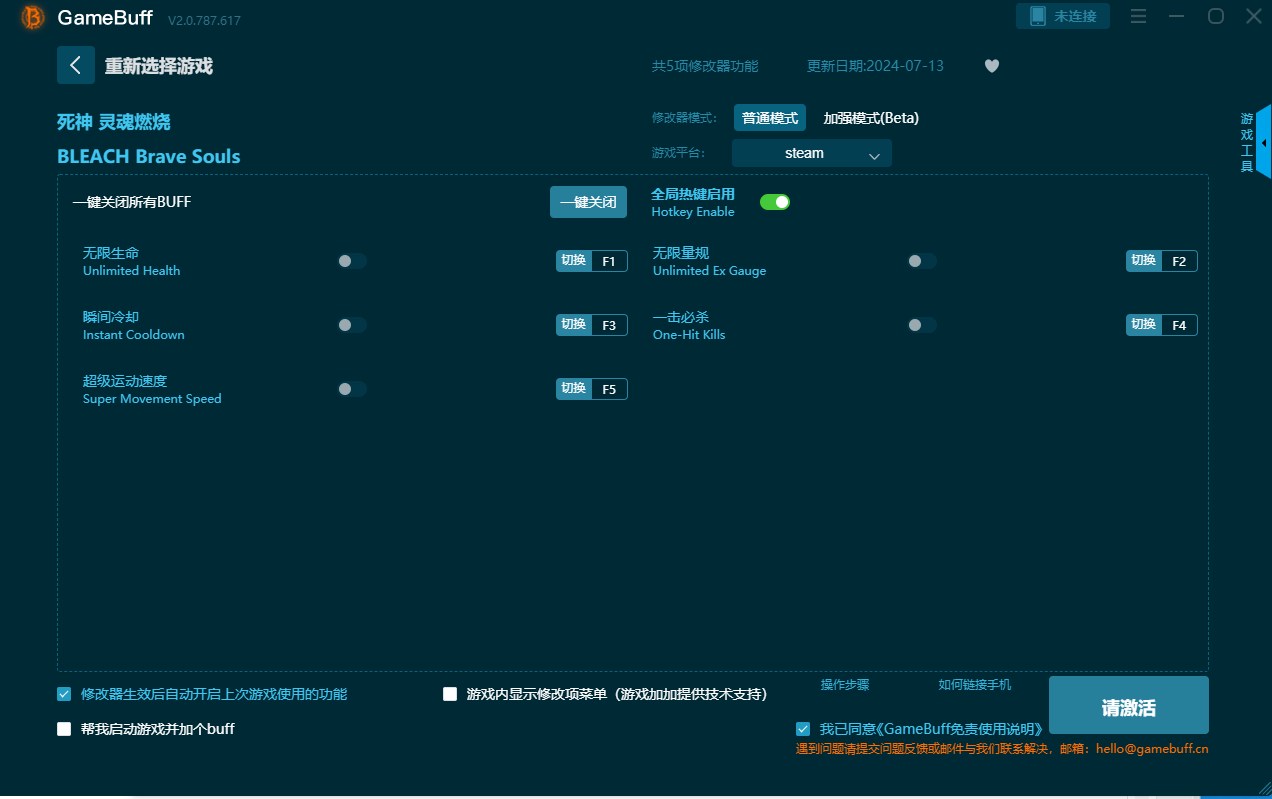Click the 一键关闭 button
This screenshot has width=1272, height=799.
point(588,202)
